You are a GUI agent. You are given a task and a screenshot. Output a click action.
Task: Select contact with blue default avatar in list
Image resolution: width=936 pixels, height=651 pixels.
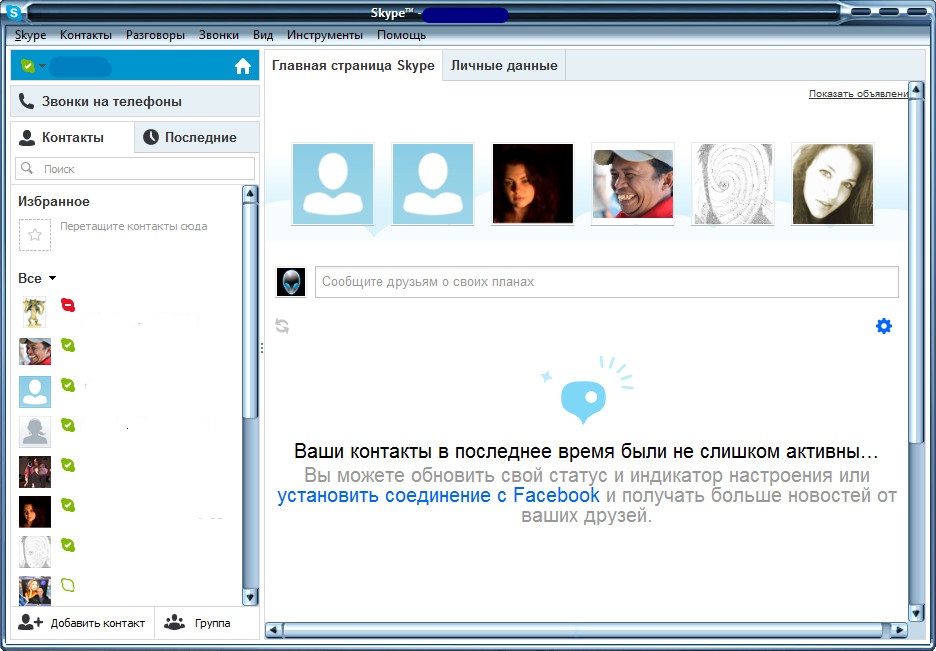tap(35, 391)
